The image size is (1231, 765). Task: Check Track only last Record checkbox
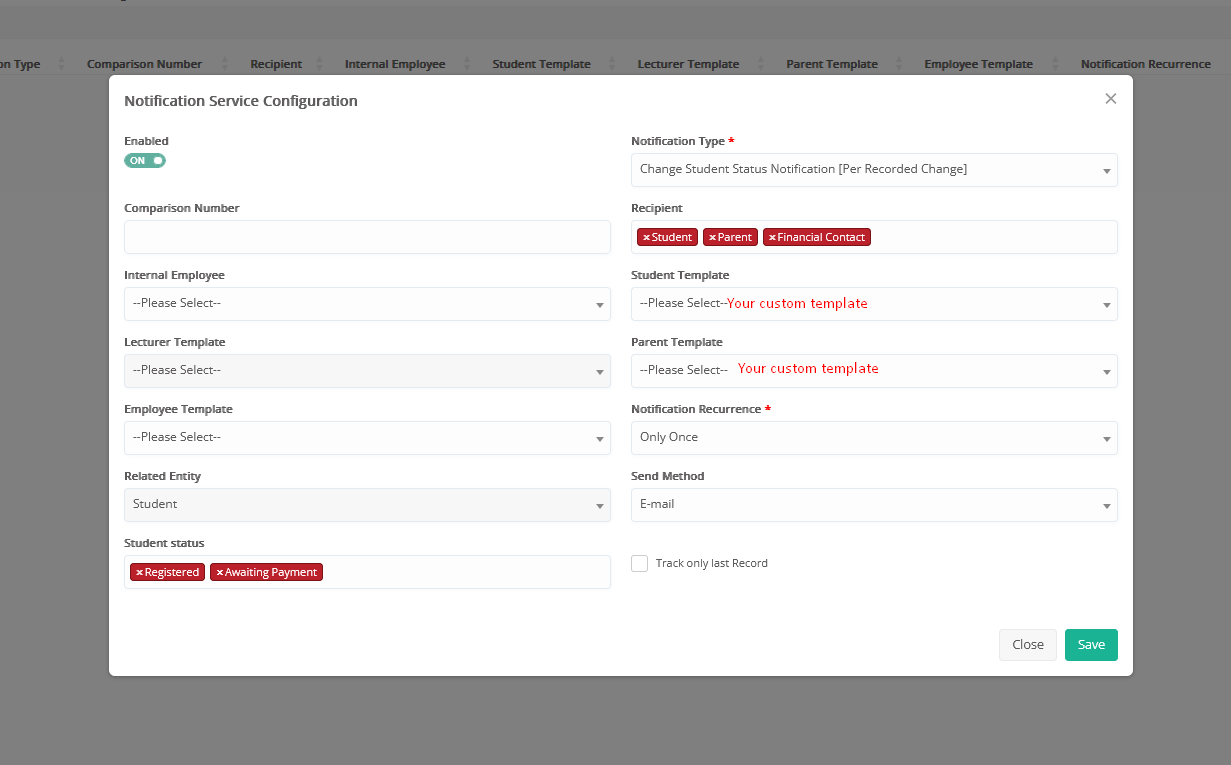pyautogui.click(x=640, y=564)
